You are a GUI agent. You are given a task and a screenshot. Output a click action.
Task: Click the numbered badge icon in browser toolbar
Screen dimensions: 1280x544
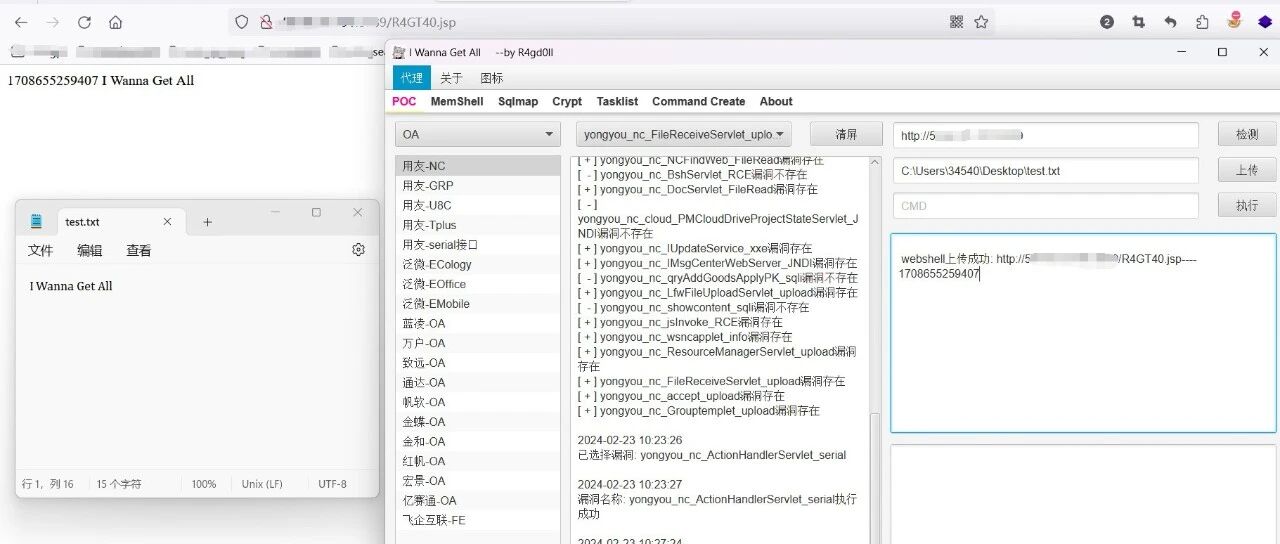[1107, 22]
